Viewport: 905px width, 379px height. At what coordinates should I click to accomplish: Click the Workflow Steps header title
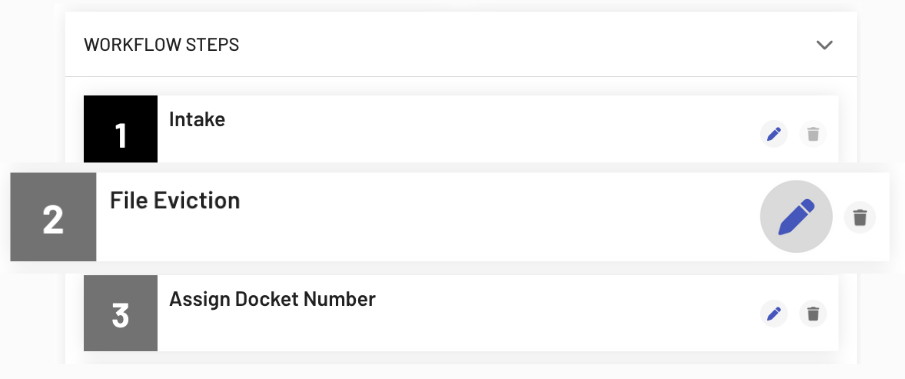[162, 45]
